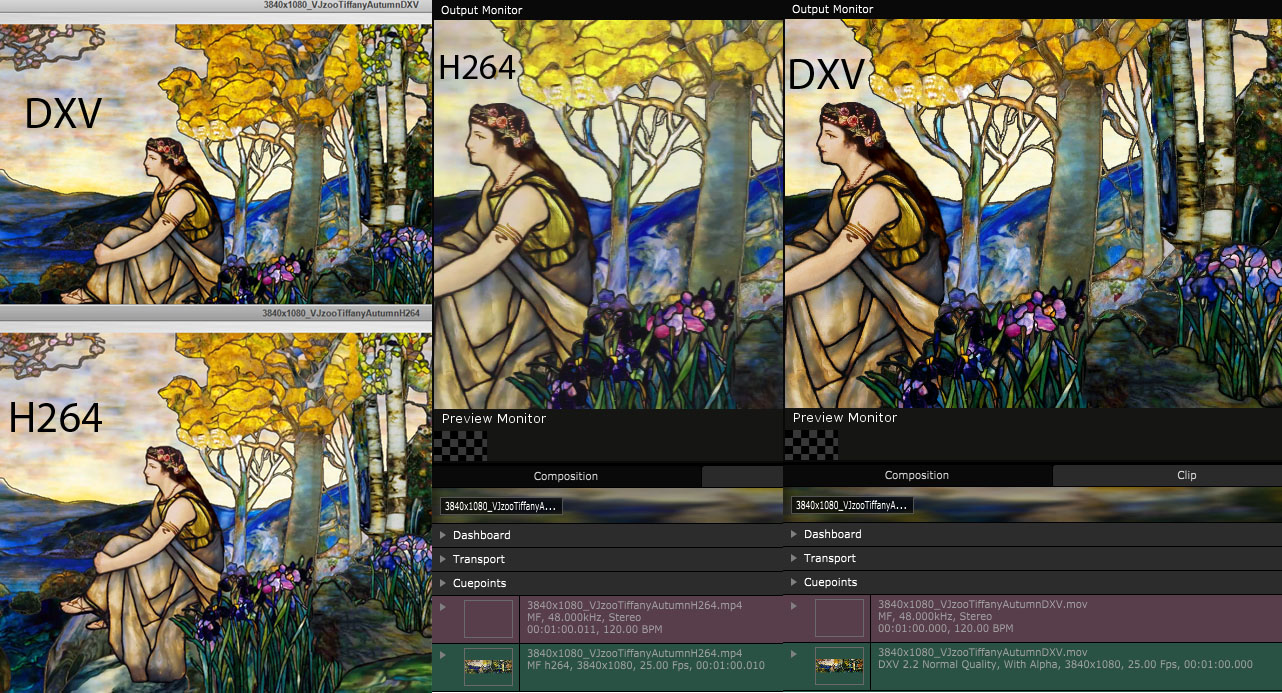The image size is (1282, 693).
Task: Click the empty H264.mp4 audio track thumbnail
Action: tap(488, 618)
